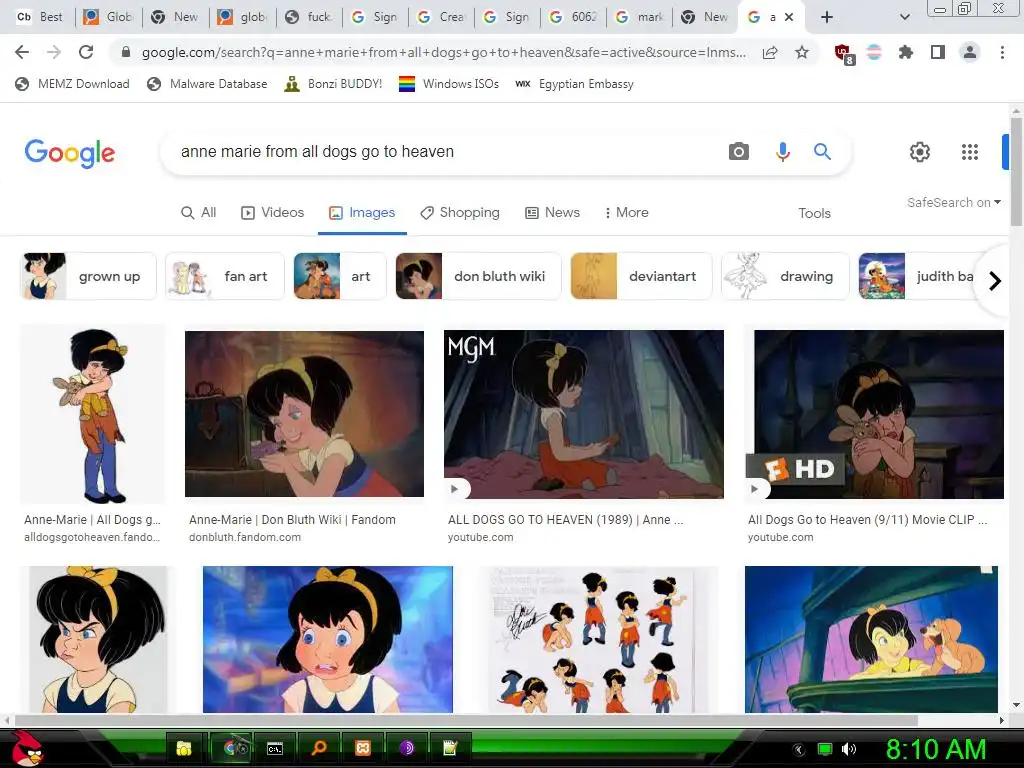Toggle the browser side panel icon
Image resolution: width=1024 pixels, height=768 pixels.
(x=938, y=52)
